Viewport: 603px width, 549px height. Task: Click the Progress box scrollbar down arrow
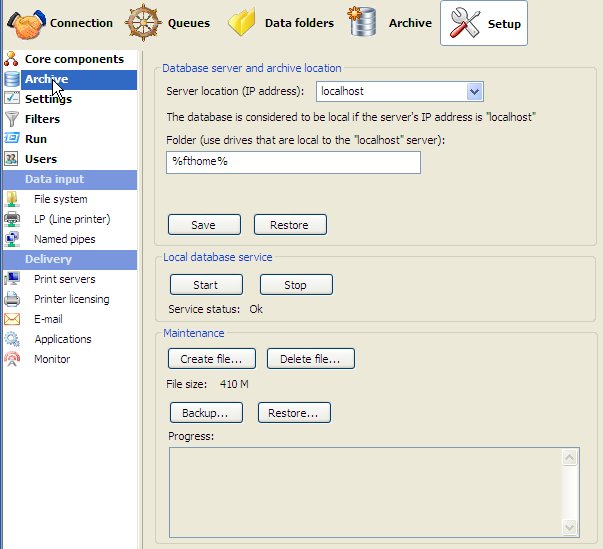tap(571, 527)
